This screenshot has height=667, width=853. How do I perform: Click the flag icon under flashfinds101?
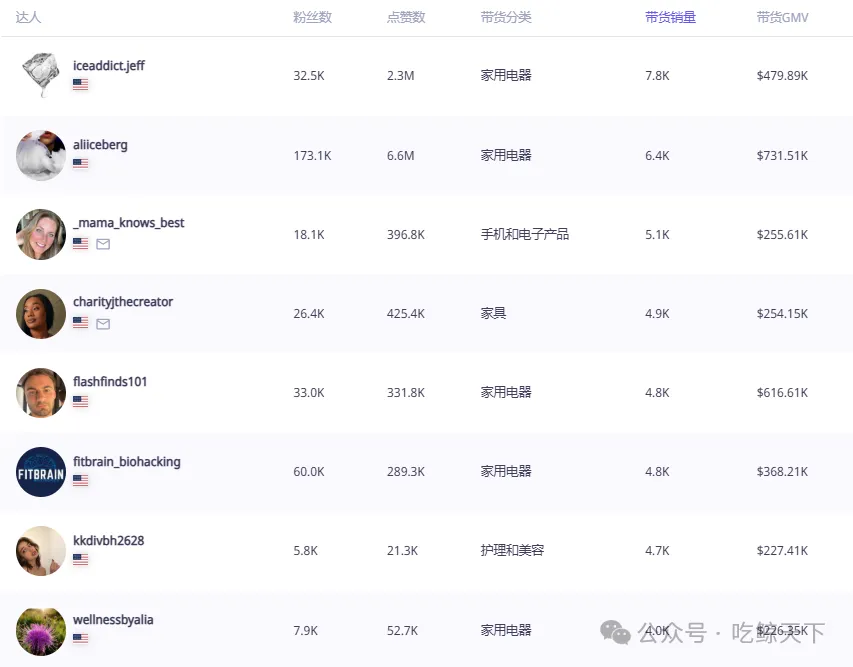pyautogui.click(x=81, y=401)
